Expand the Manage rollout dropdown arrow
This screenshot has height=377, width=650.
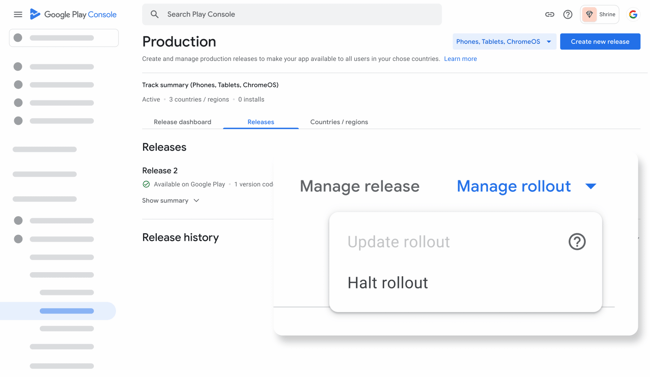click(x=591, y=186)
